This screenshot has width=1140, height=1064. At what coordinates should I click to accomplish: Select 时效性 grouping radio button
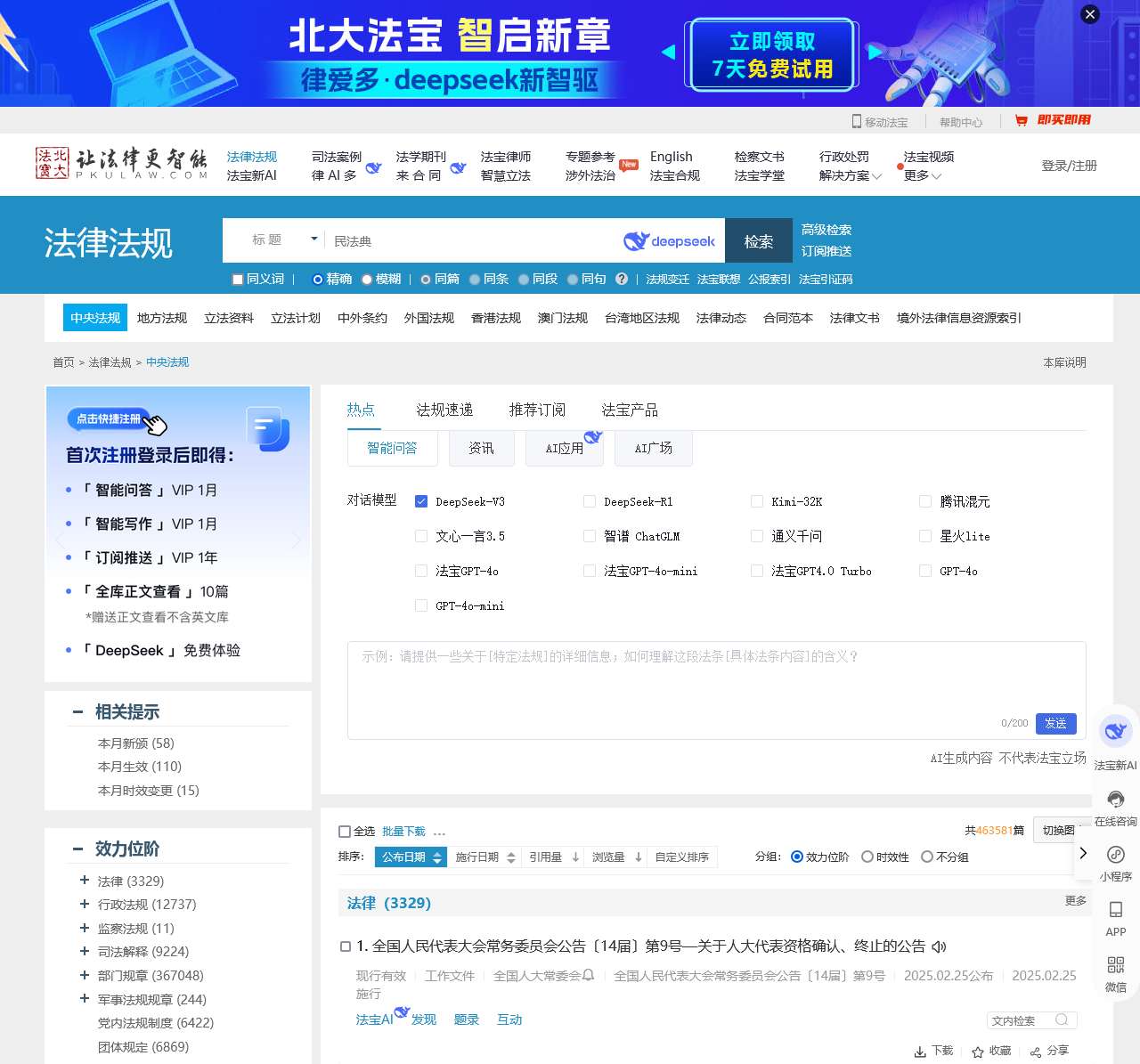[867, 857]
